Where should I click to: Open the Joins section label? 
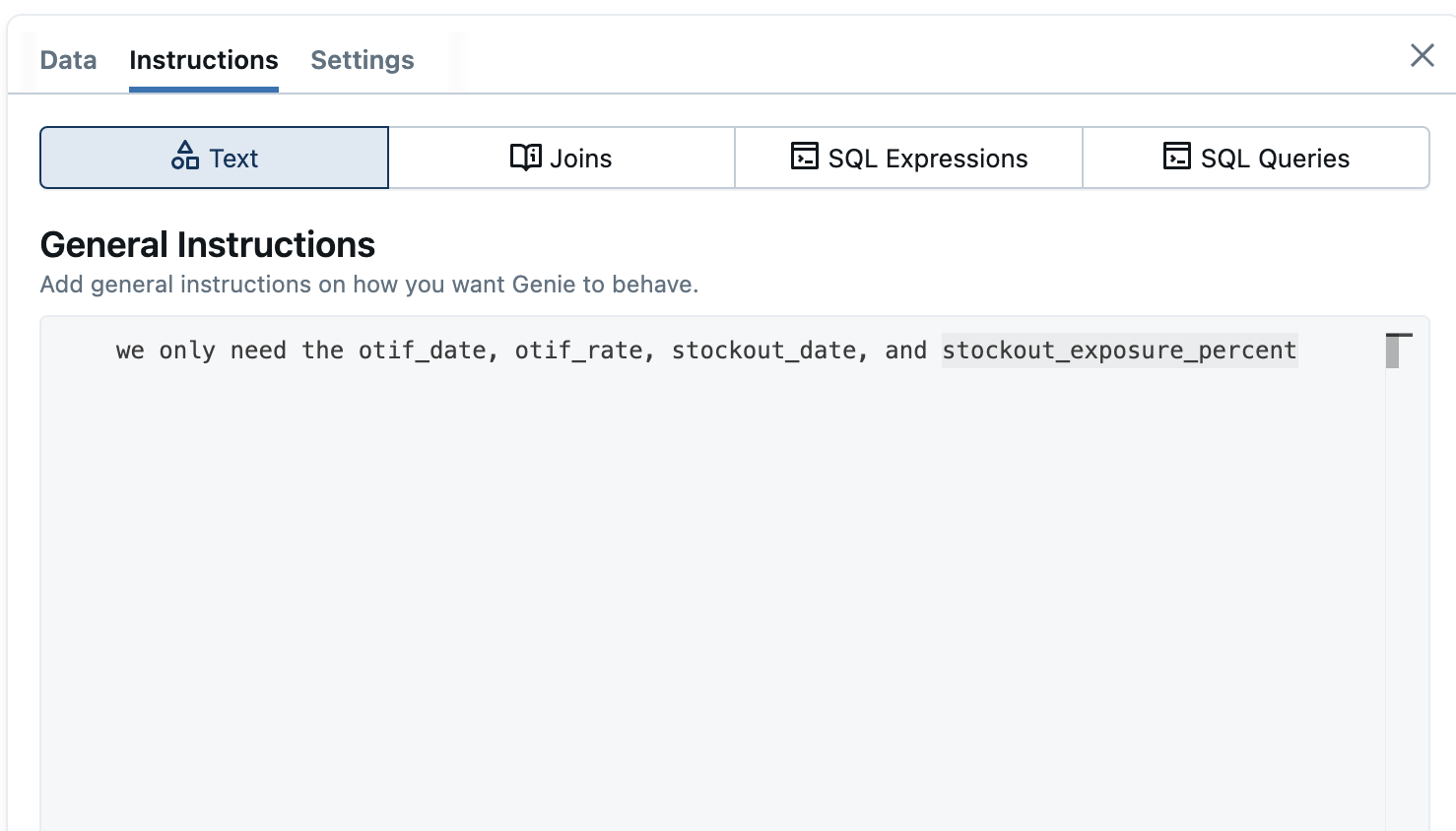click(580, 159)
